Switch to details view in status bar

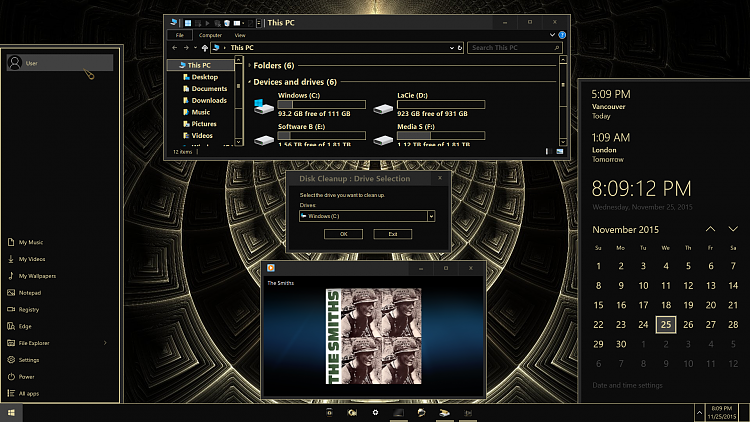point(549,152)
